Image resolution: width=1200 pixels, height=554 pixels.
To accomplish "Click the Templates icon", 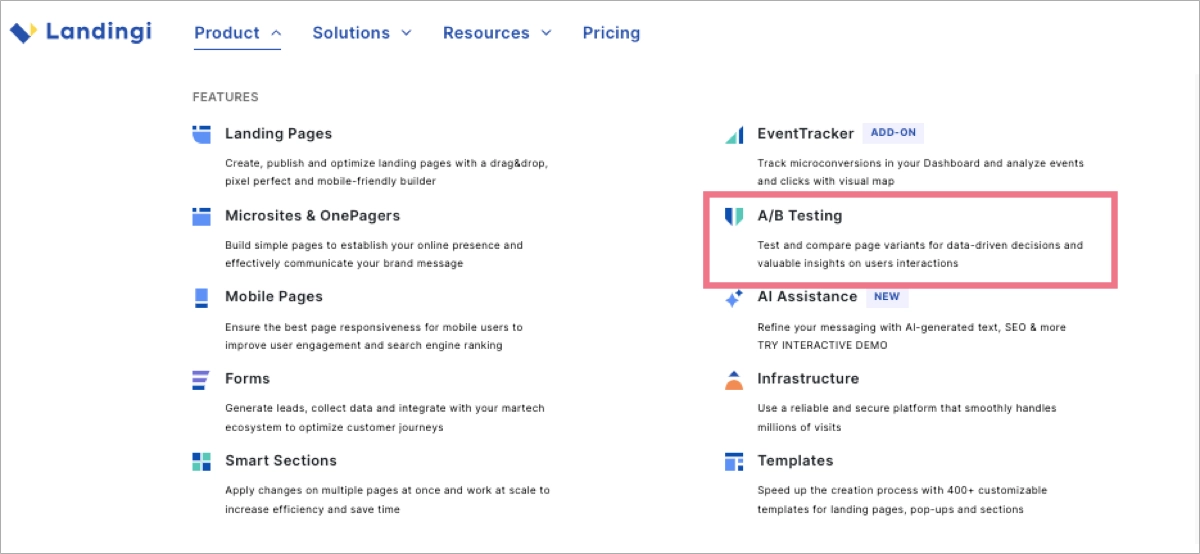I will 734,461.
